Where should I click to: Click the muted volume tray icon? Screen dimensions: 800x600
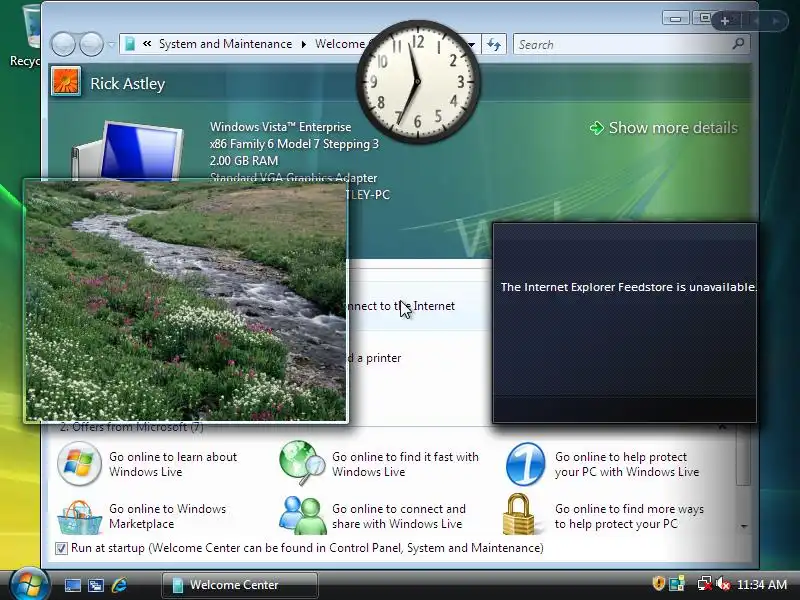coord(723,584)
